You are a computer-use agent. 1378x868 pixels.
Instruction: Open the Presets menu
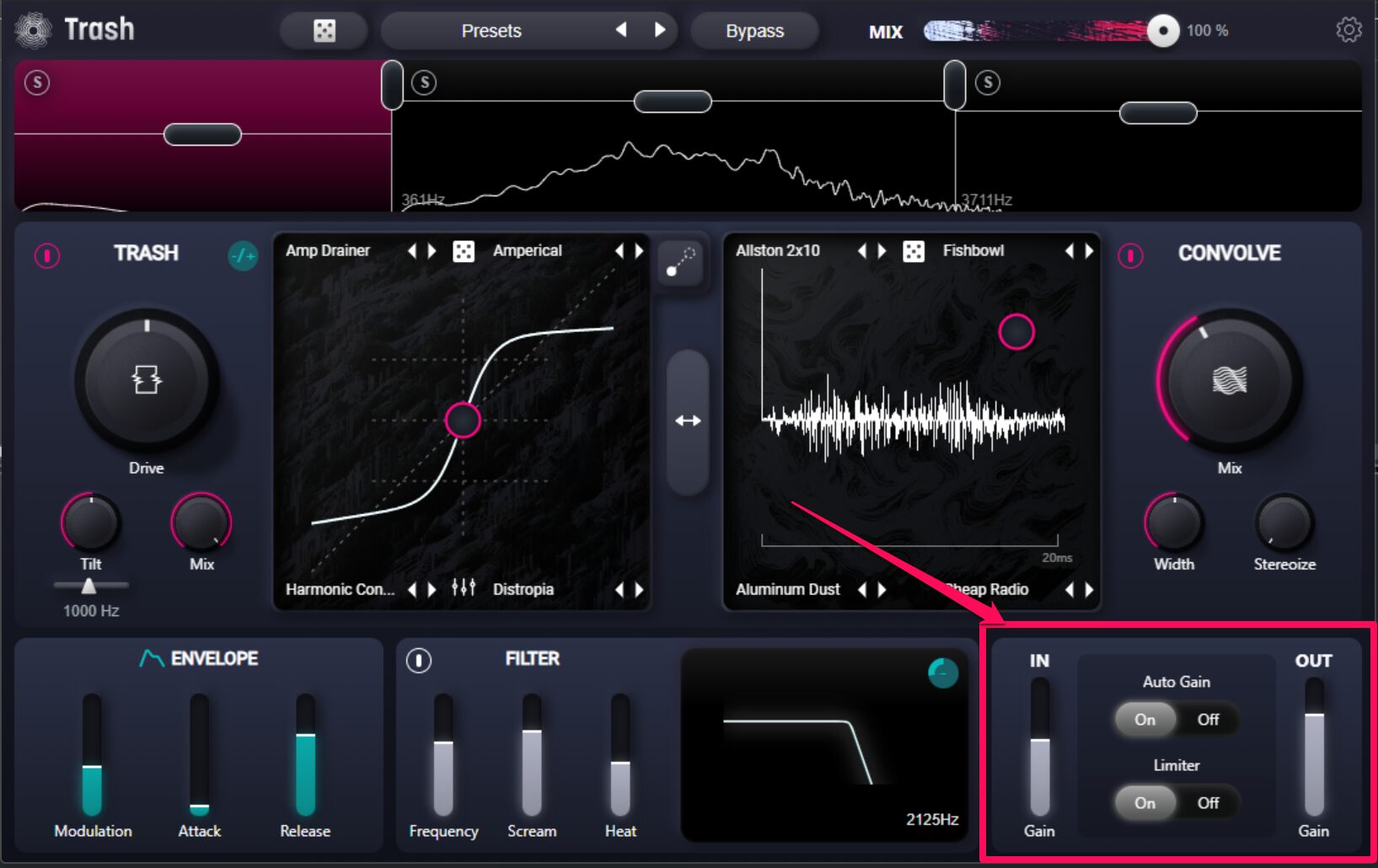click(x=491, y=31)
